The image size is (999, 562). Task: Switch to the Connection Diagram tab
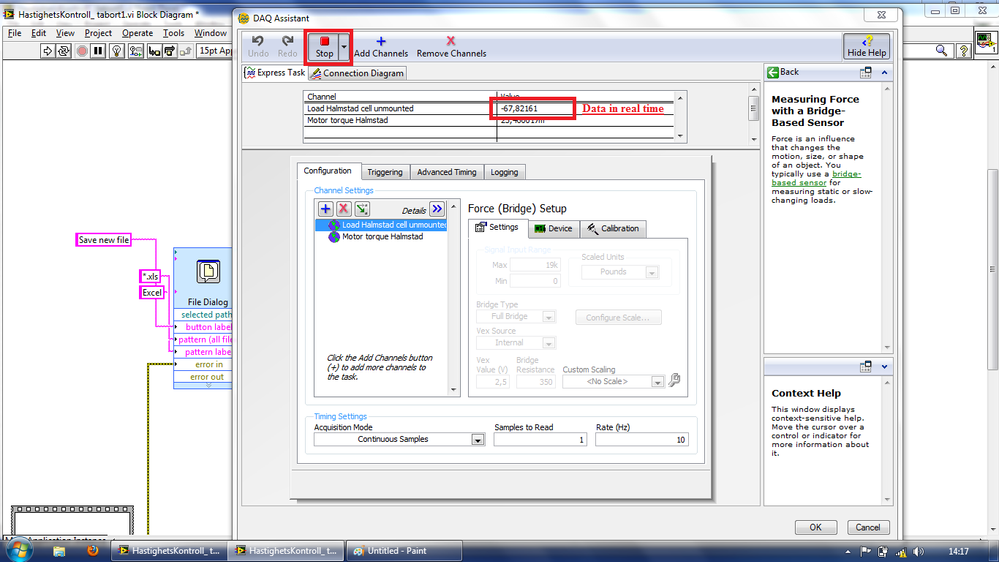(x=357, y=73)
